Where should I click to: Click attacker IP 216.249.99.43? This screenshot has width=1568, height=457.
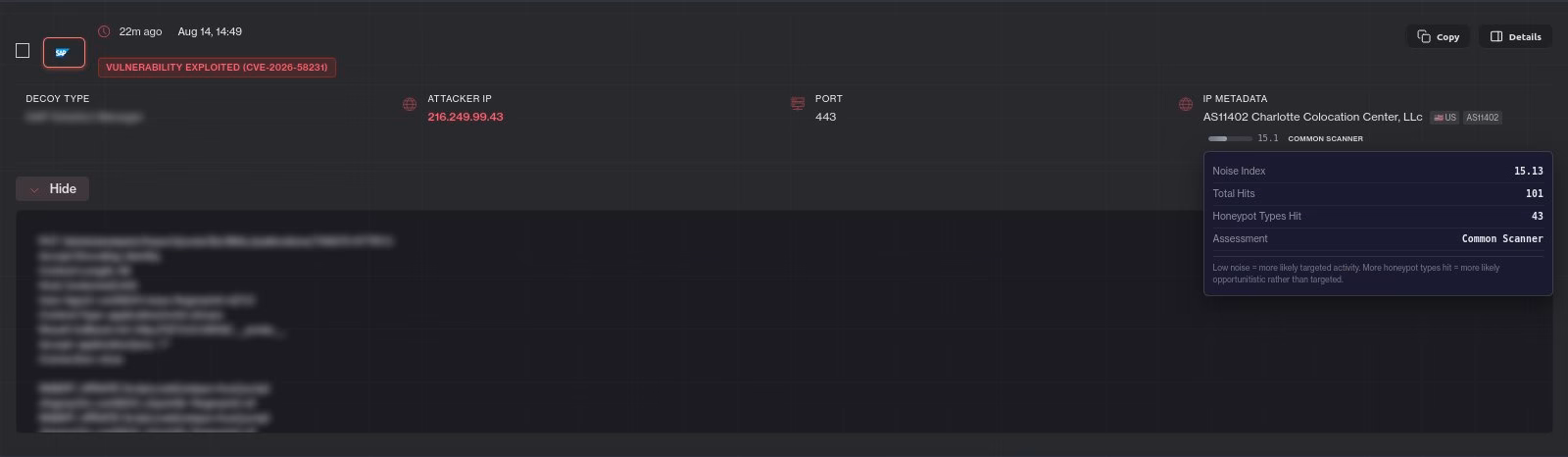[465, 117]
